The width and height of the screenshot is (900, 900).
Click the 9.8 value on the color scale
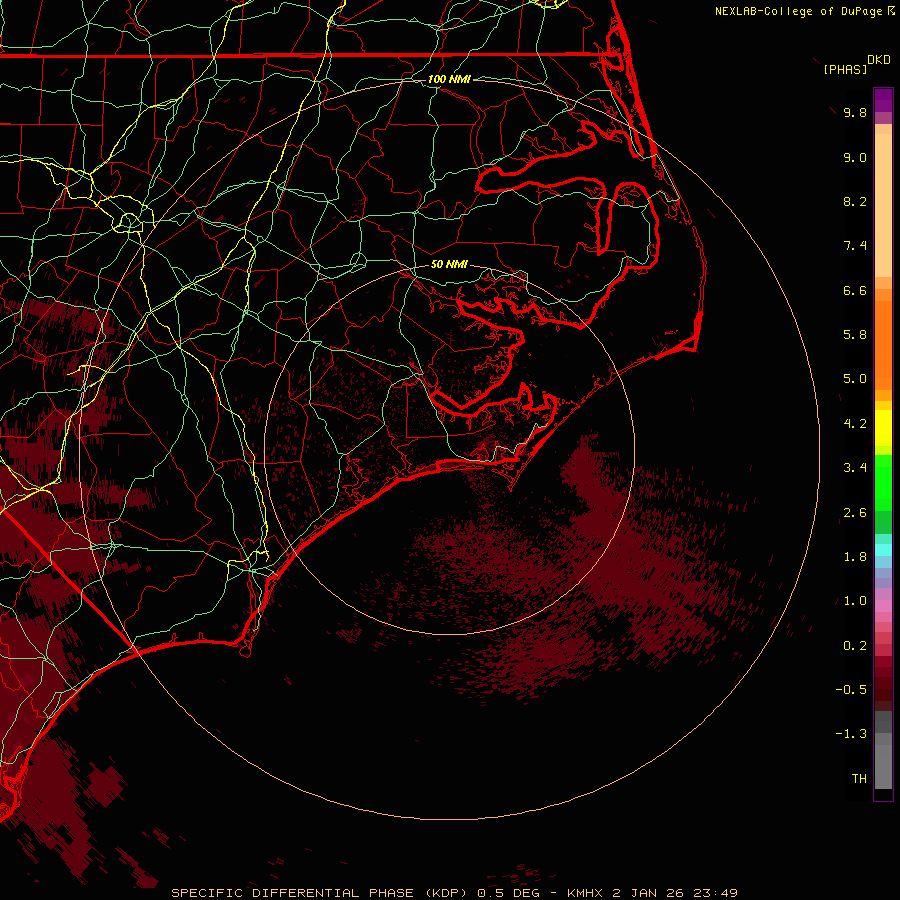[855, 112]
